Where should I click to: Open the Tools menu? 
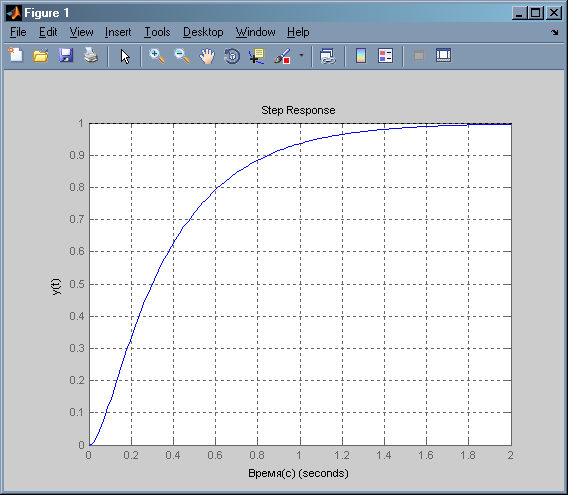pos(157,32)
